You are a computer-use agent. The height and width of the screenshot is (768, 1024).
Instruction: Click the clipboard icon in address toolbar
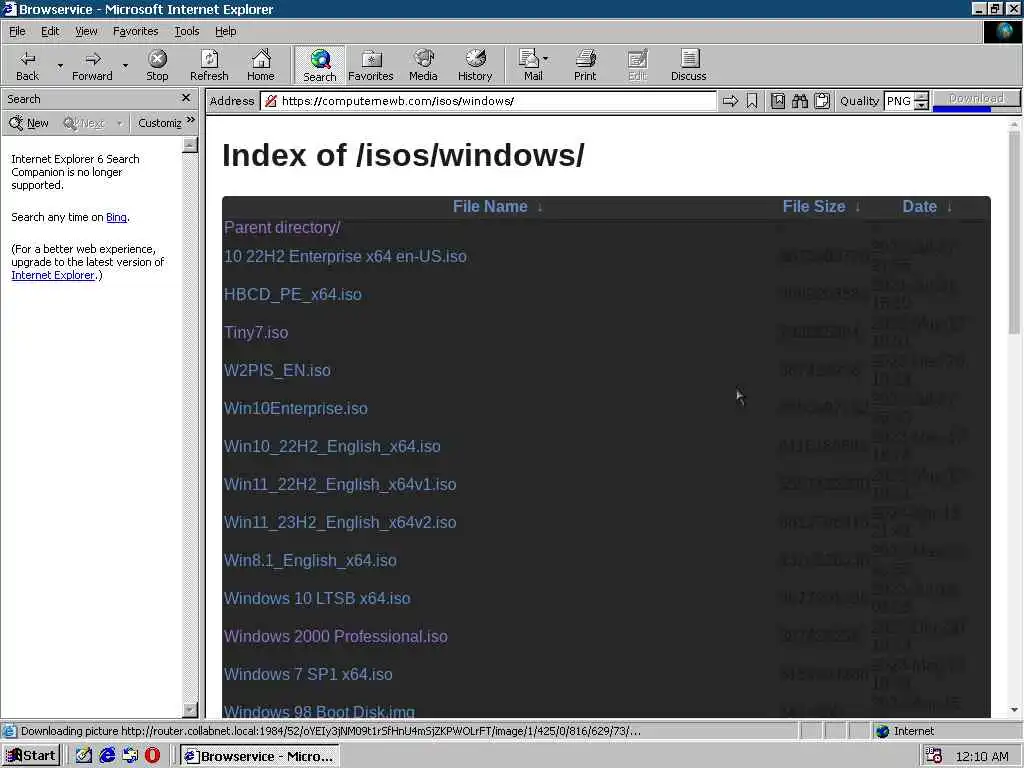click(x=822, y=101)
